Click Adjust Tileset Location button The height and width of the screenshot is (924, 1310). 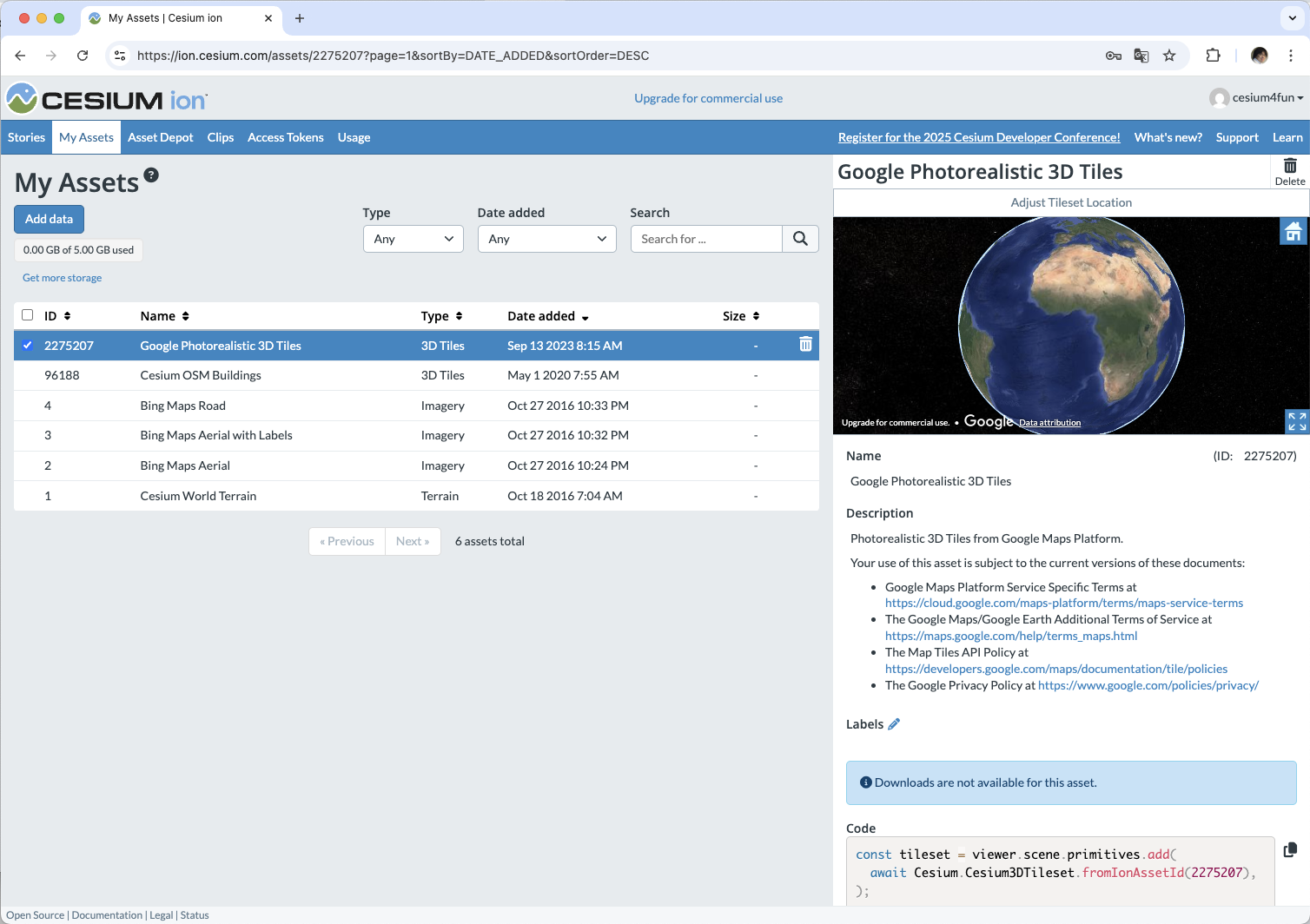[x=1071, y=202]
